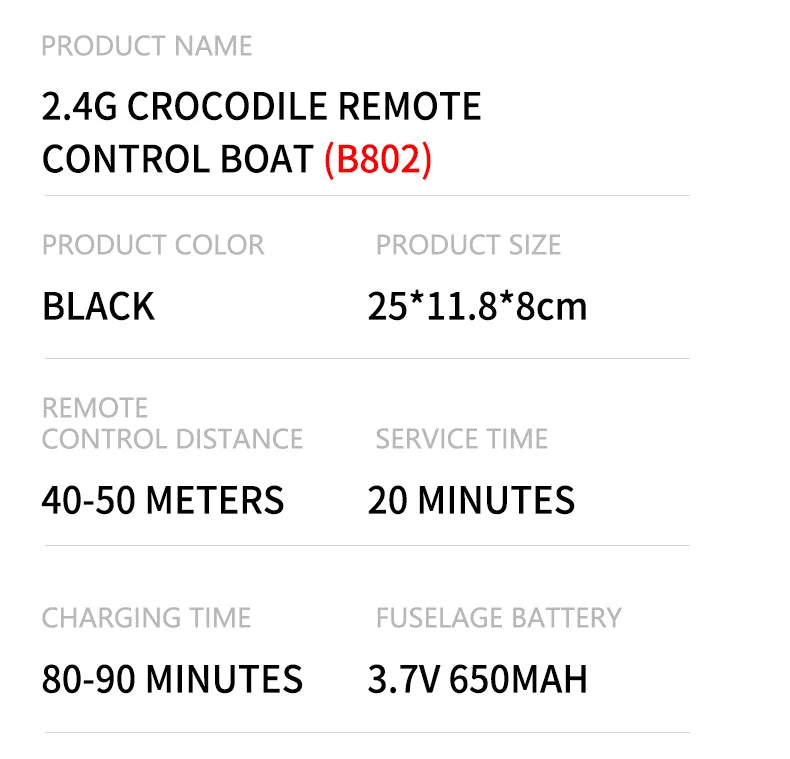Click the divider line beneath the 25*11.8*8cm row
The height and width of the screenshot is (759, 790).
point(366,358)
